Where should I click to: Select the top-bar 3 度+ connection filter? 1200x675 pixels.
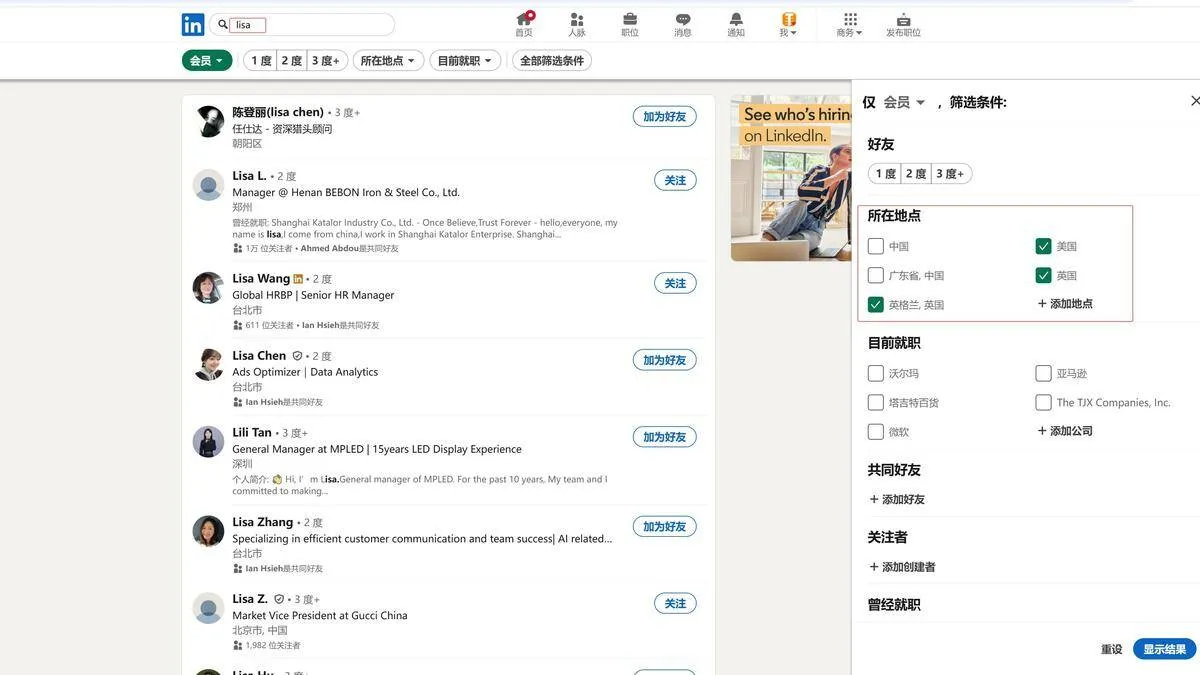click(x=327, y=60)
